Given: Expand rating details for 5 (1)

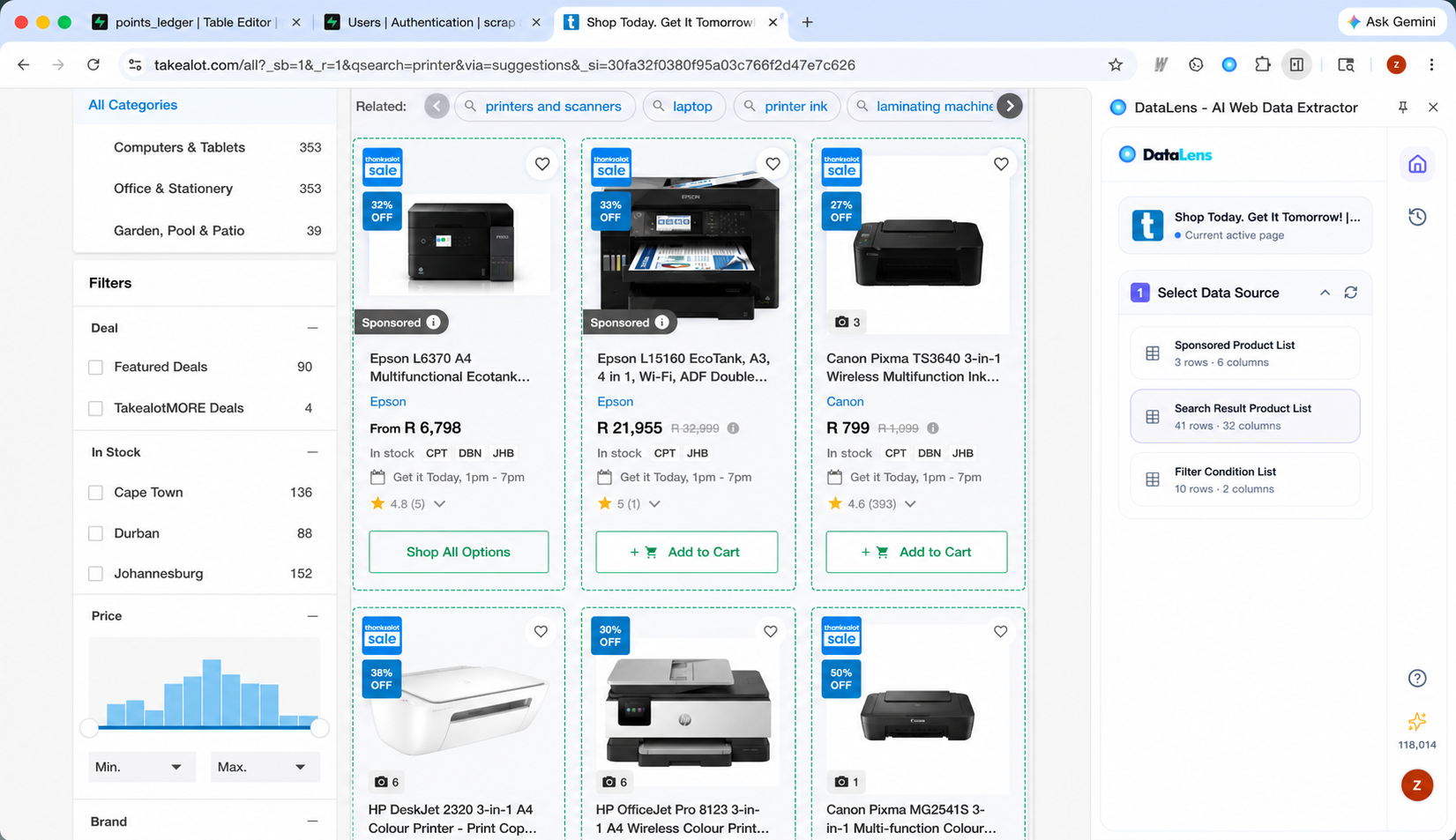Looking at the screenshot, I should [654, 504].
